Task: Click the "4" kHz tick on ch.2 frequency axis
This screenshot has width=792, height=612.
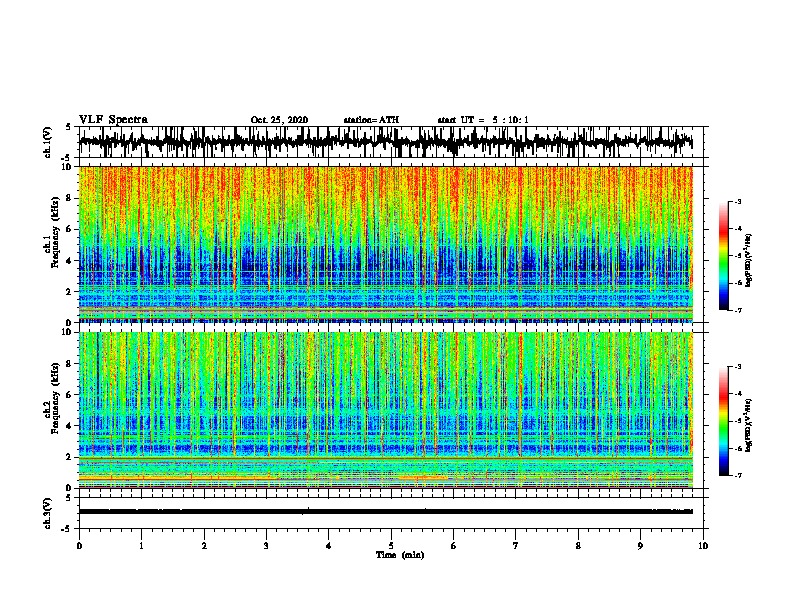Action: pyautogui.click(x=69, y=426)
